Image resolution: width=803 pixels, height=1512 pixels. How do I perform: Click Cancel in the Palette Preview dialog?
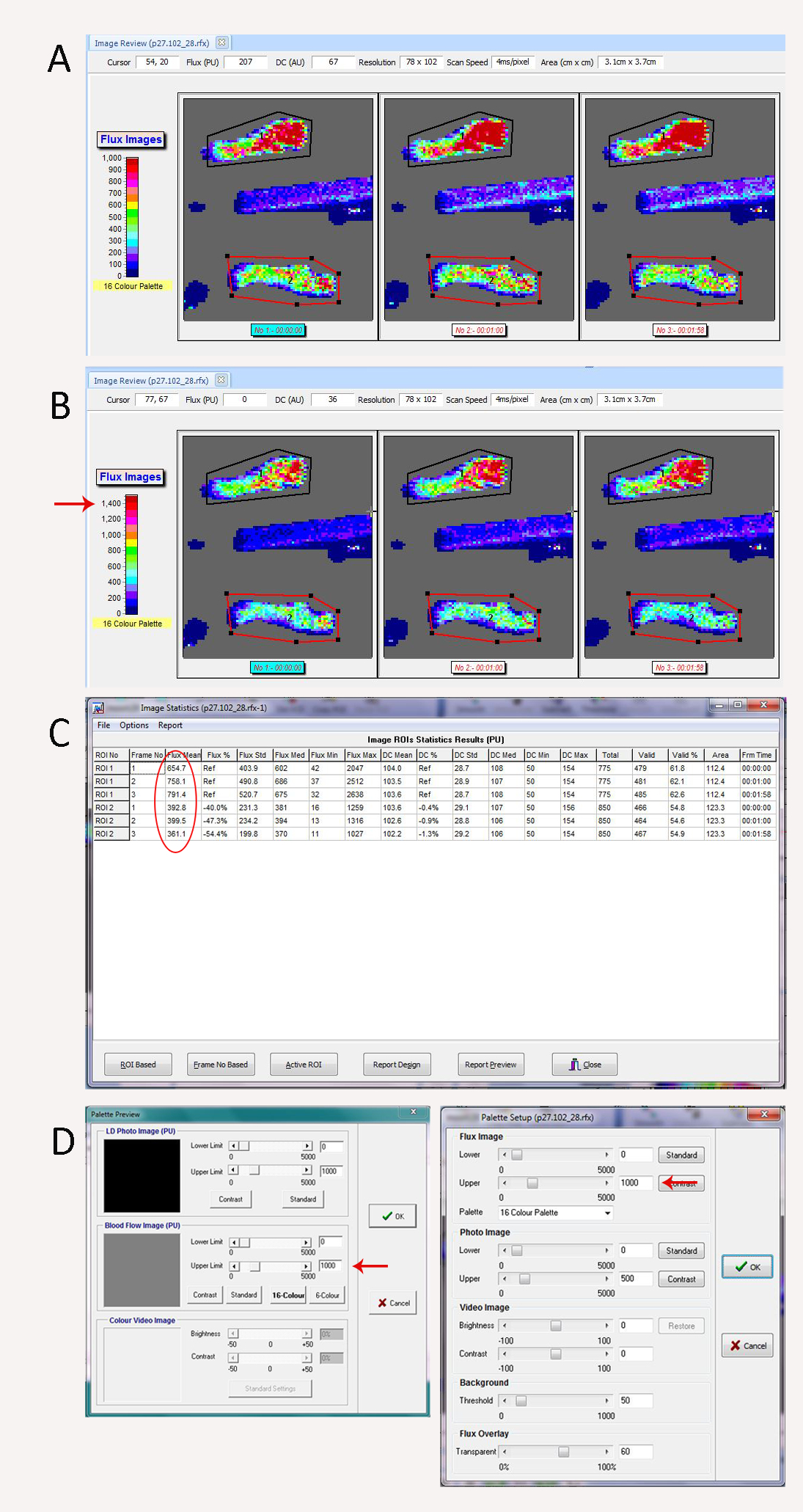pyautogui.click(x=393, y=1303)
